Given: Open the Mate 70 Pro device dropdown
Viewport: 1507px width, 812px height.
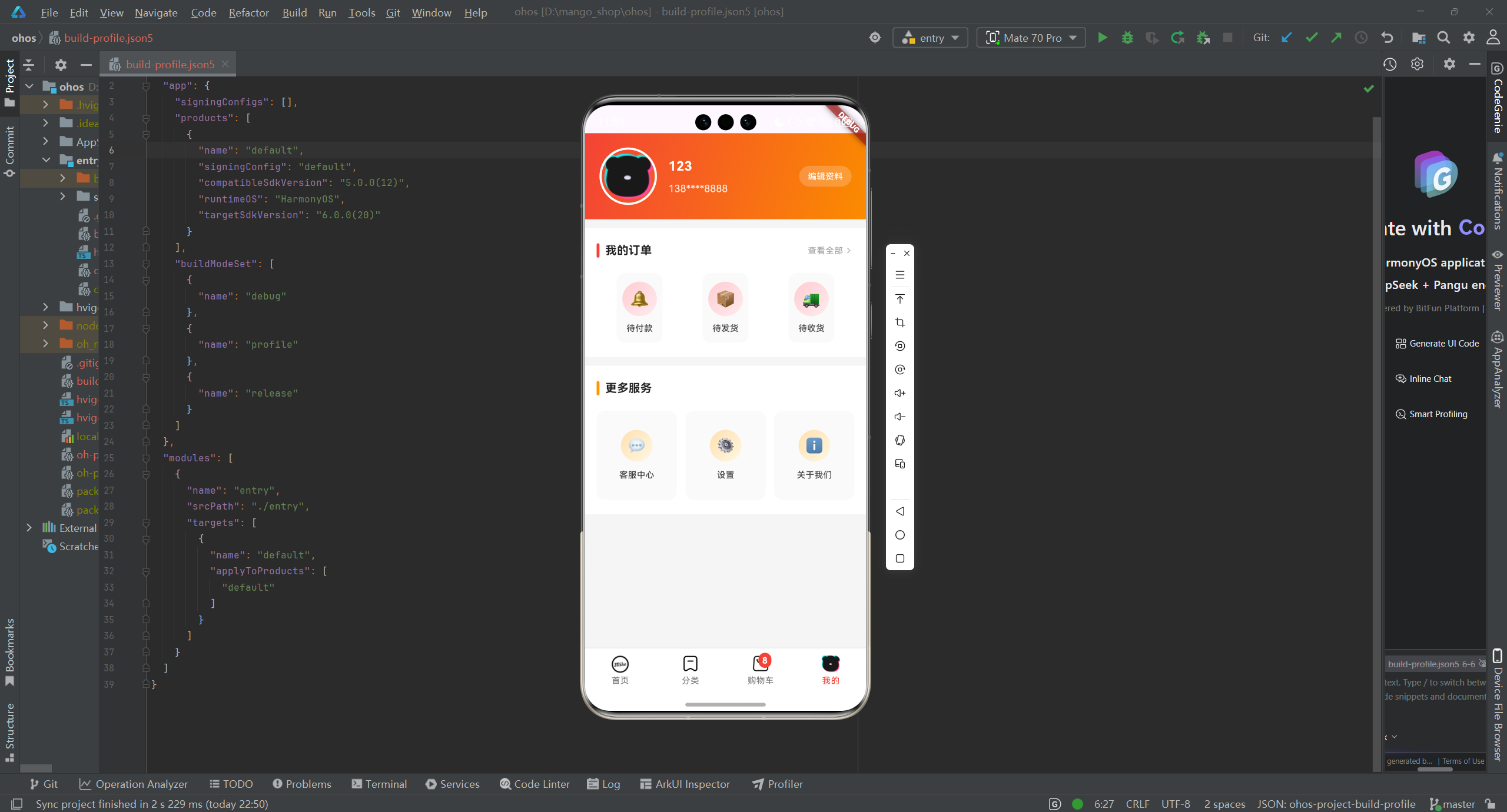Looking at the screenshot, I should pyautogui.click(x=1031, y=38).
